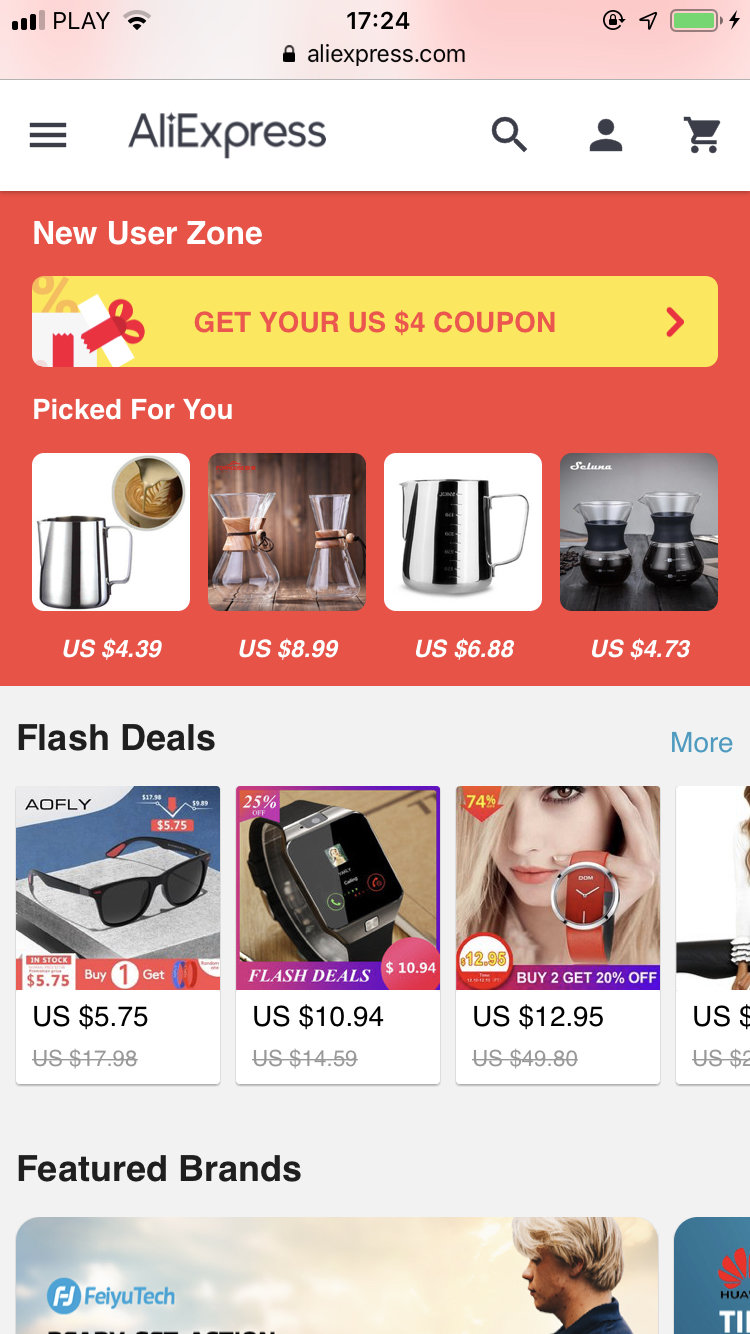The width and height of the screenshot is (750, 1334).
Task: Open the Huawei featured brand card
Action: tap(712, 1275)
